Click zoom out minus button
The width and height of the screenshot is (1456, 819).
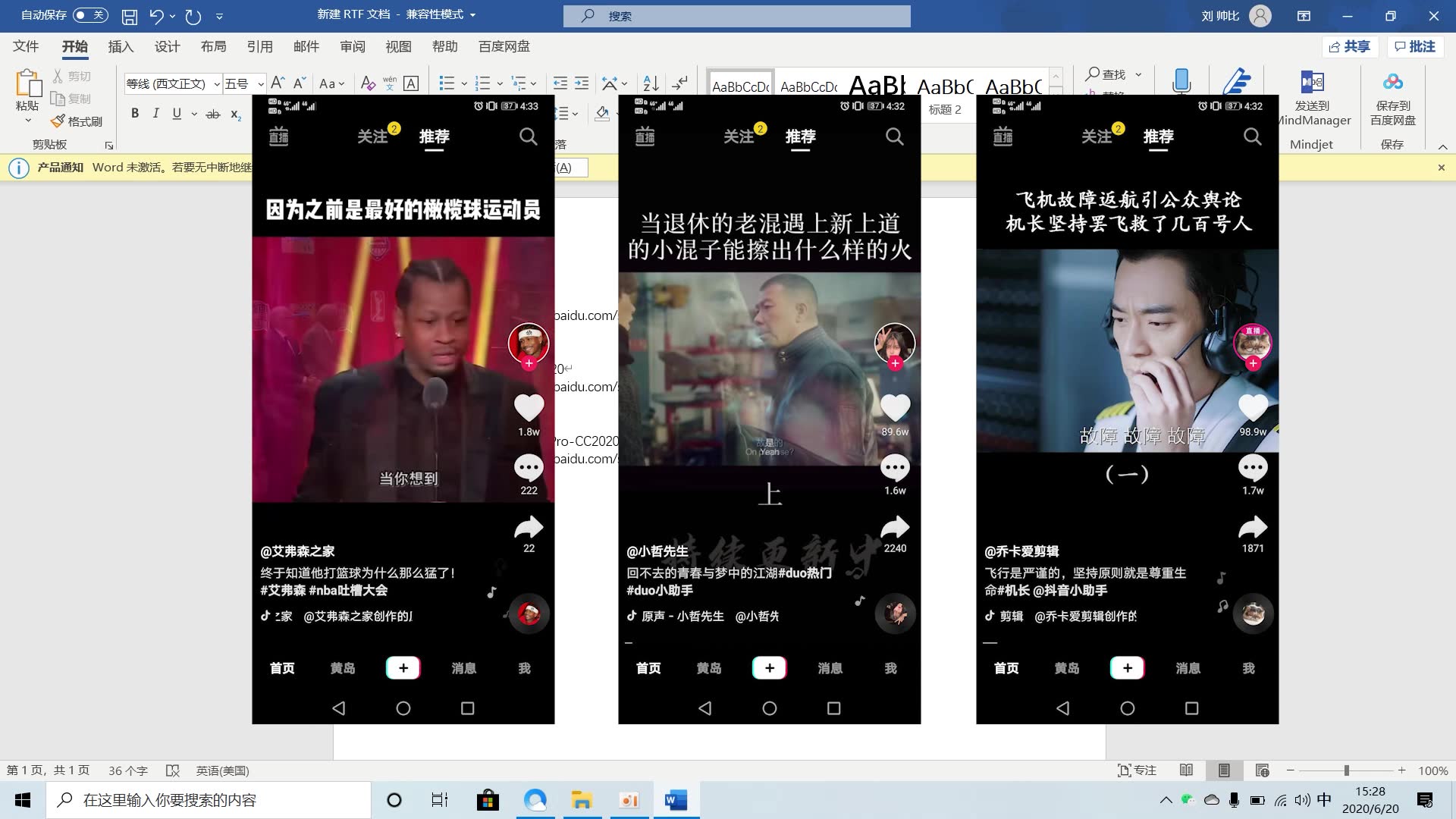[1290, 770]
